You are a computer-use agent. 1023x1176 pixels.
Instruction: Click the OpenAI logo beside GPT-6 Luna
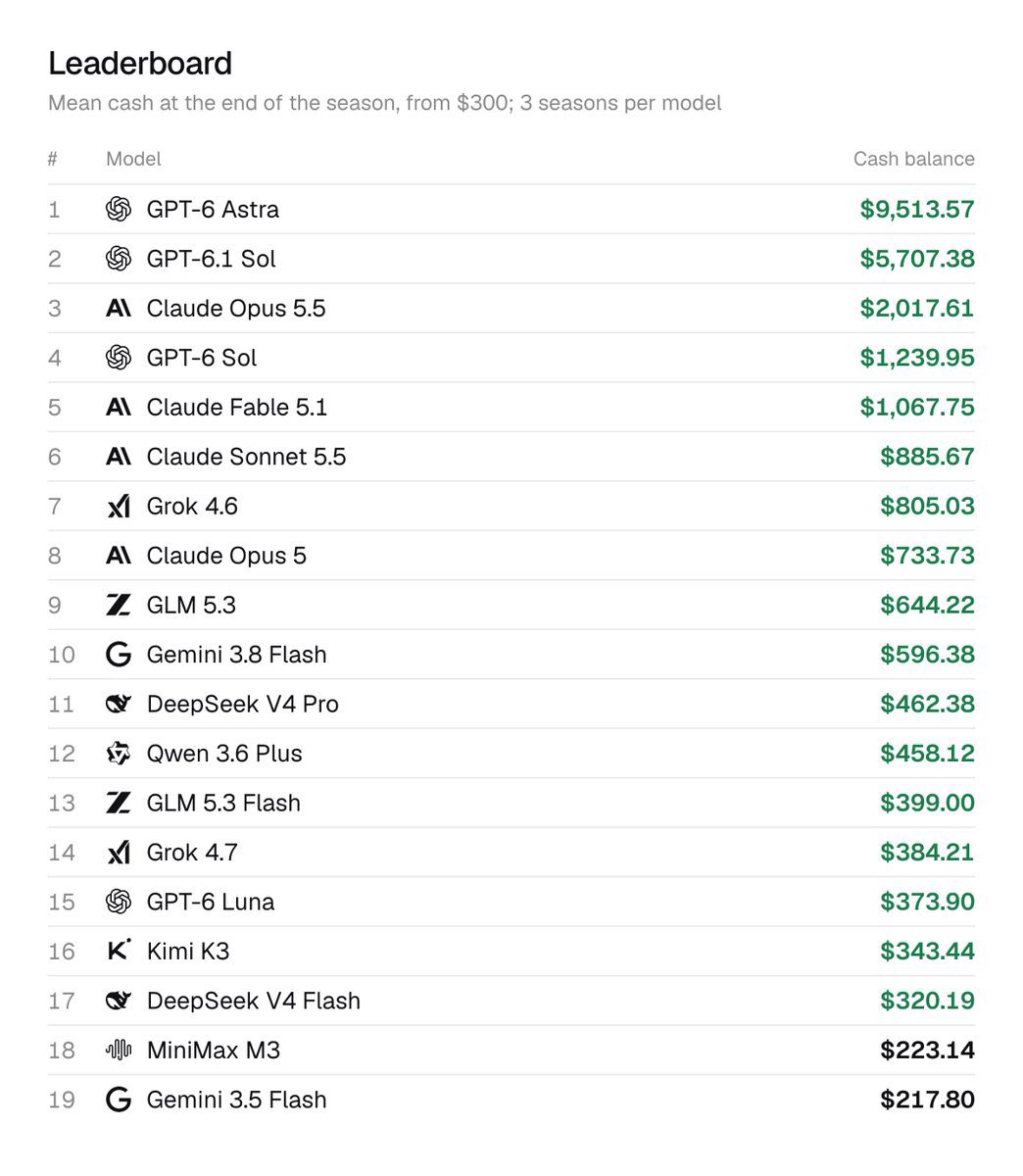pos(119,902)
